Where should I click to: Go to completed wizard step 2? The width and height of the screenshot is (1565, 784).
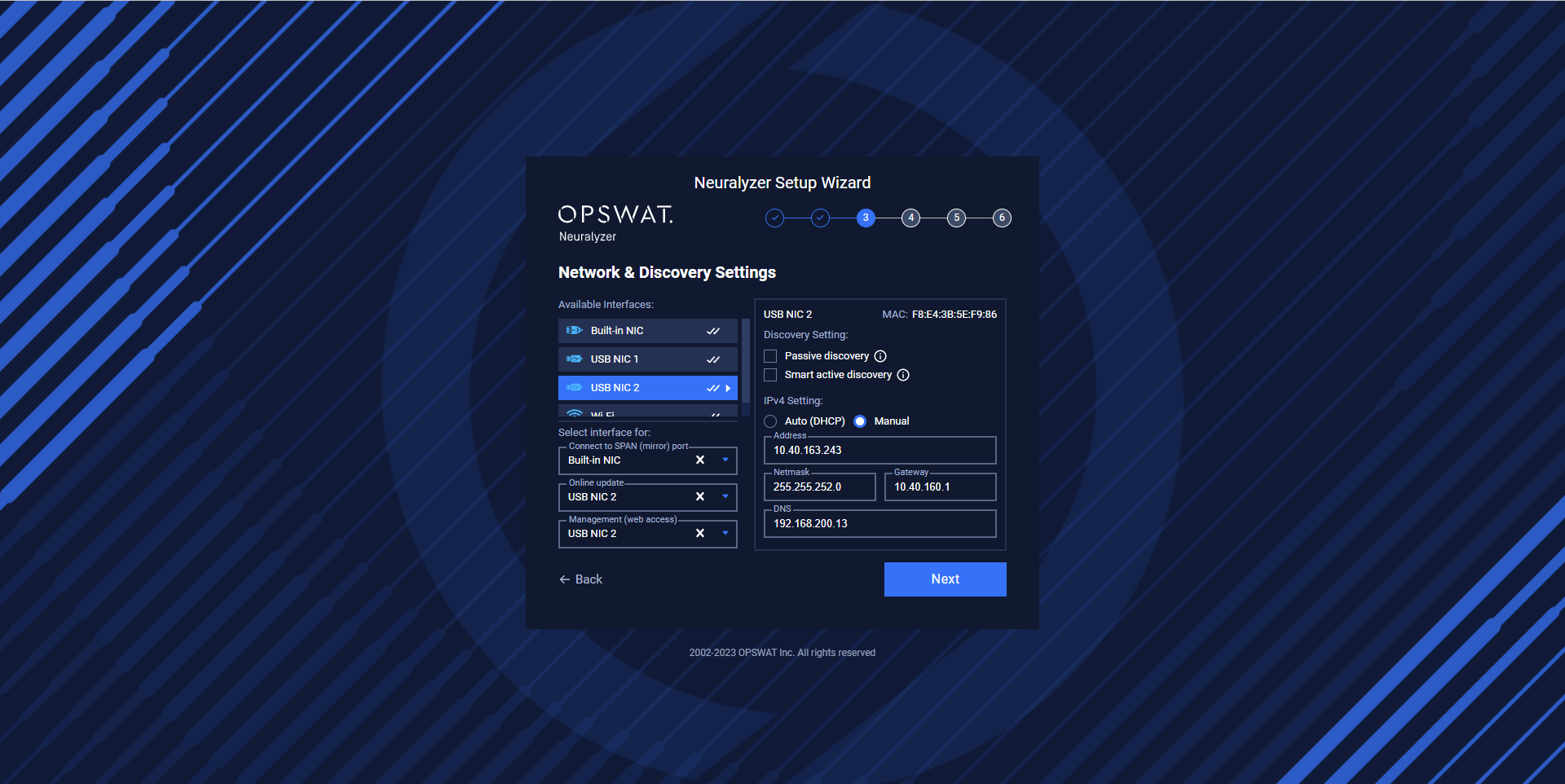[x=821, y=218]
